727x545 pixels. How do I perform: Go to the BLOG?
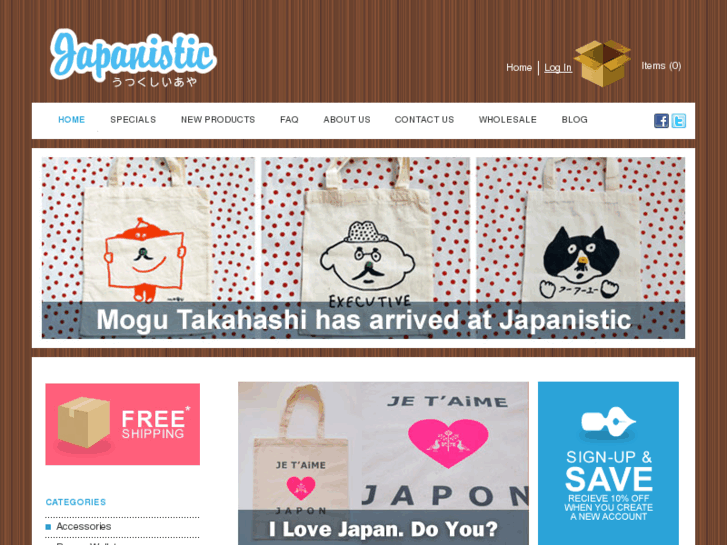pyautogui.click(x=574, y=120)
